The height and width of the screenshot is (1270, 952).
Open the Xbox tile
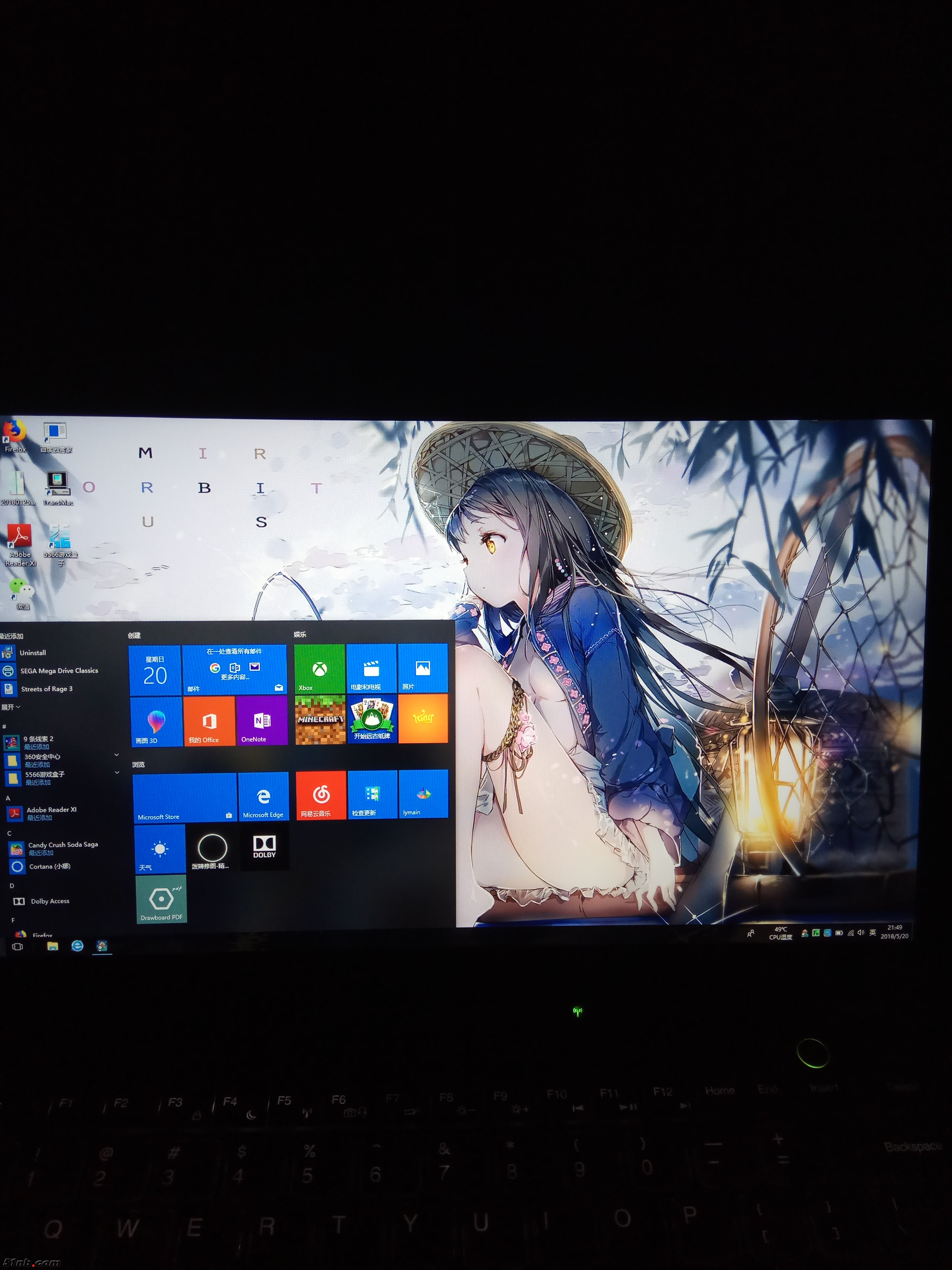(x=320, y=668)
